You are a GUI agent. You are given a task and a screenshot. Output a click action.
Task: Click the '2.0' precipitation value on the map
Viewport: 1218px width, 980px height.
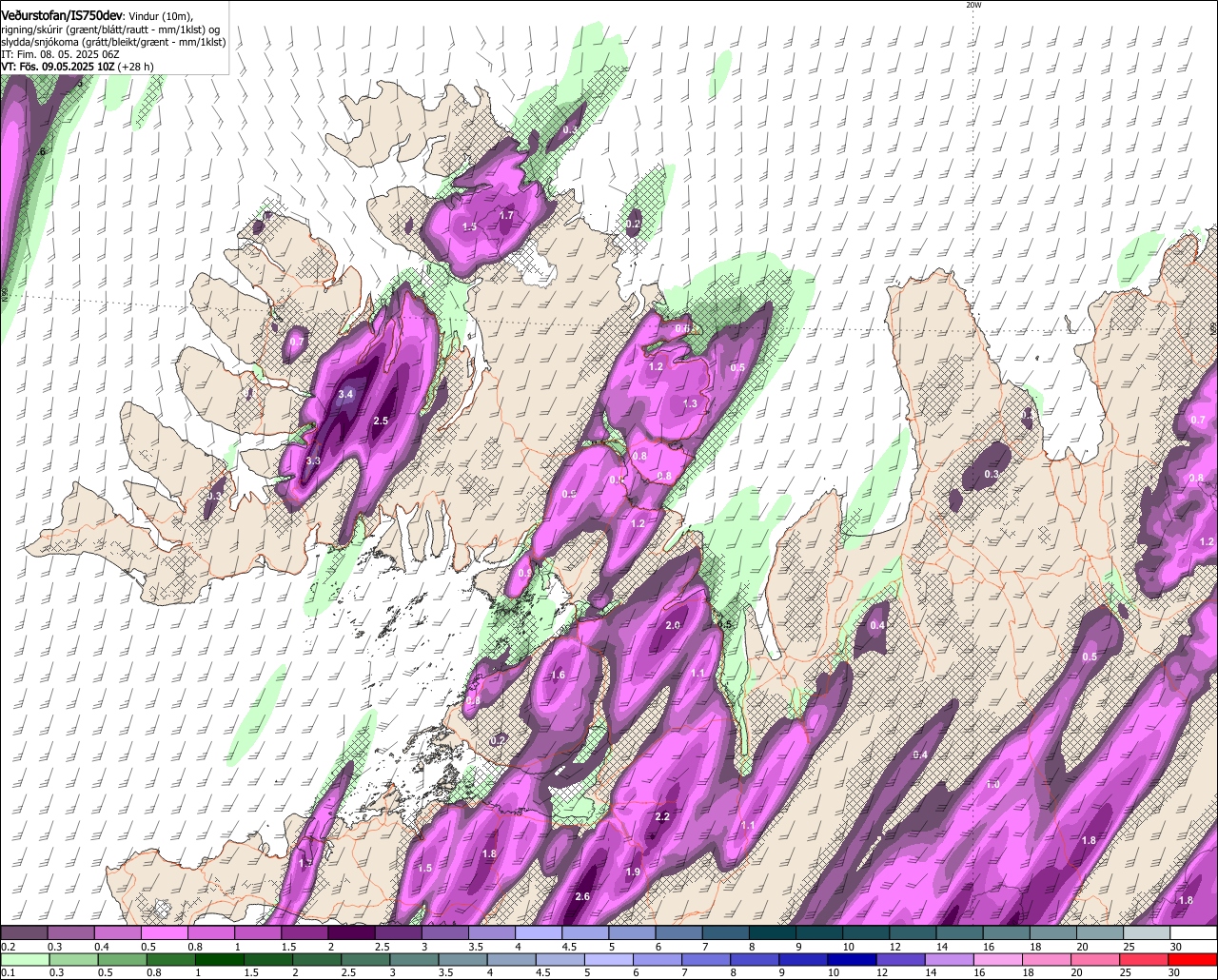[673, 625]
